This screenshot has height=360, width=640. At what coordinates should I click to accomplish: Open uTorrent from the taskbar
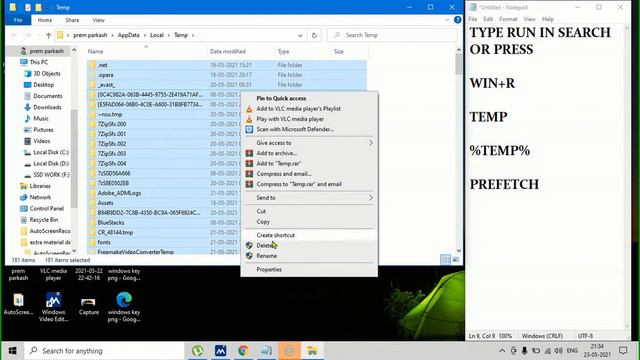[x=198, y=351]
